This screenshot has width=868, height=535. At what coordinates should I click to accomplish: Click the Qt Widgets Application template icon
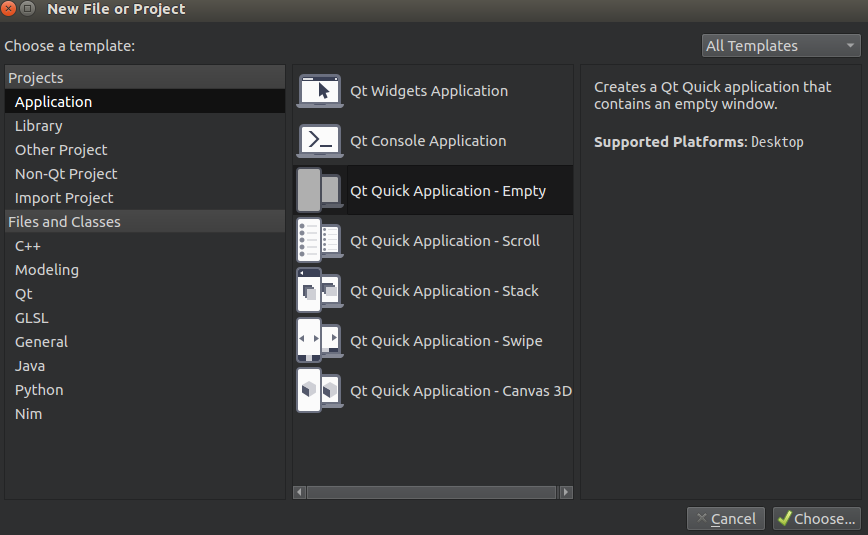click(320, 91)
